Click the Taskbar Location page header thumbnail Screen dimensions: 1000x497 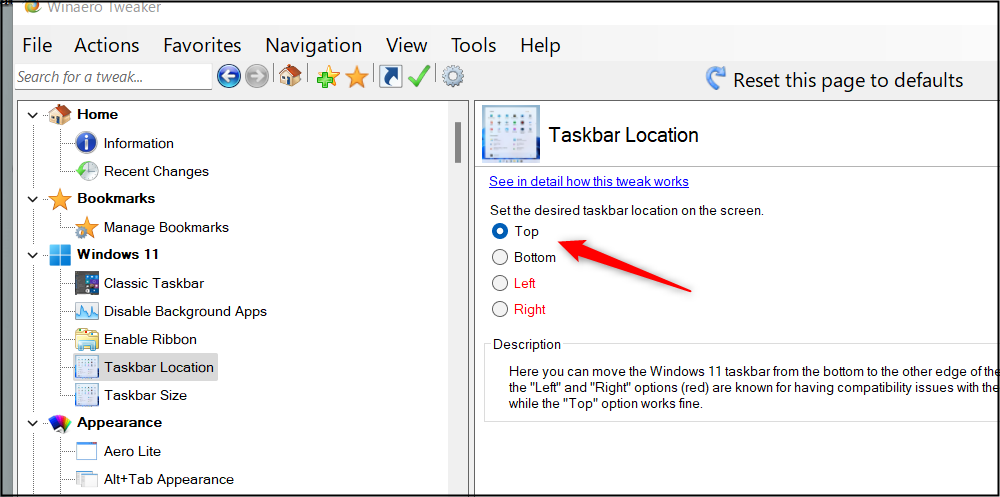tap(511, 133)
